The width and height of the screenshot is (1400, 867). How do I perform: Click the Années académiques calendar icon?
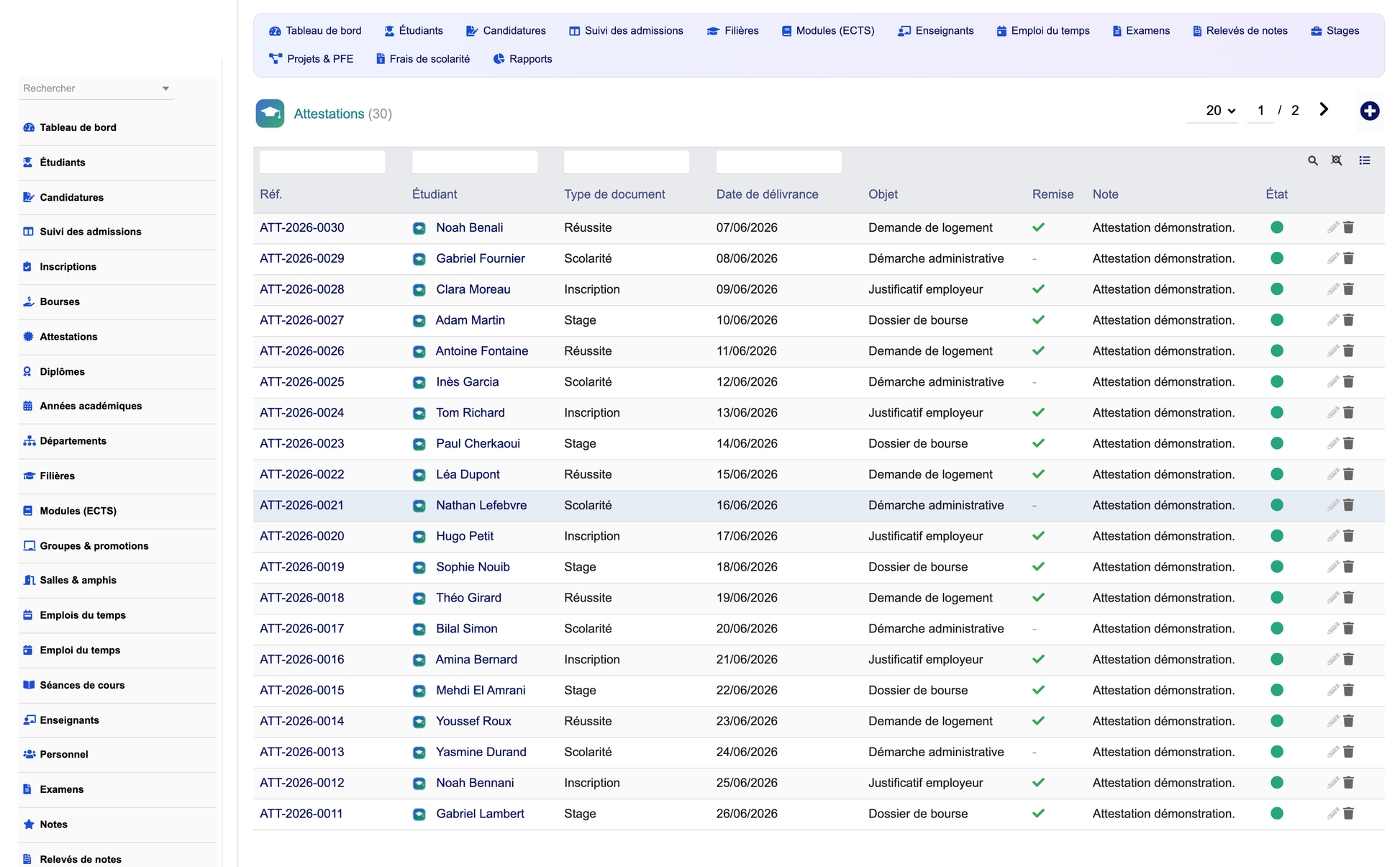coord(28,406)
